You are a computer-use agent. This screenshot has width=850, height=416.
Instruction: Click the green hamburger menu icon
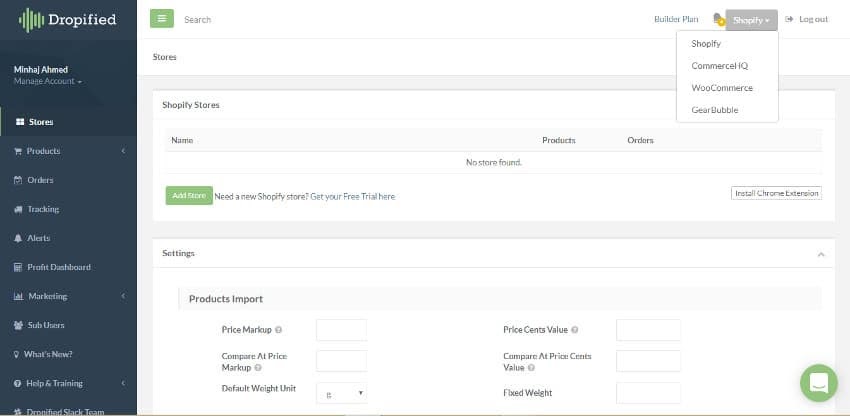point(161,19)
